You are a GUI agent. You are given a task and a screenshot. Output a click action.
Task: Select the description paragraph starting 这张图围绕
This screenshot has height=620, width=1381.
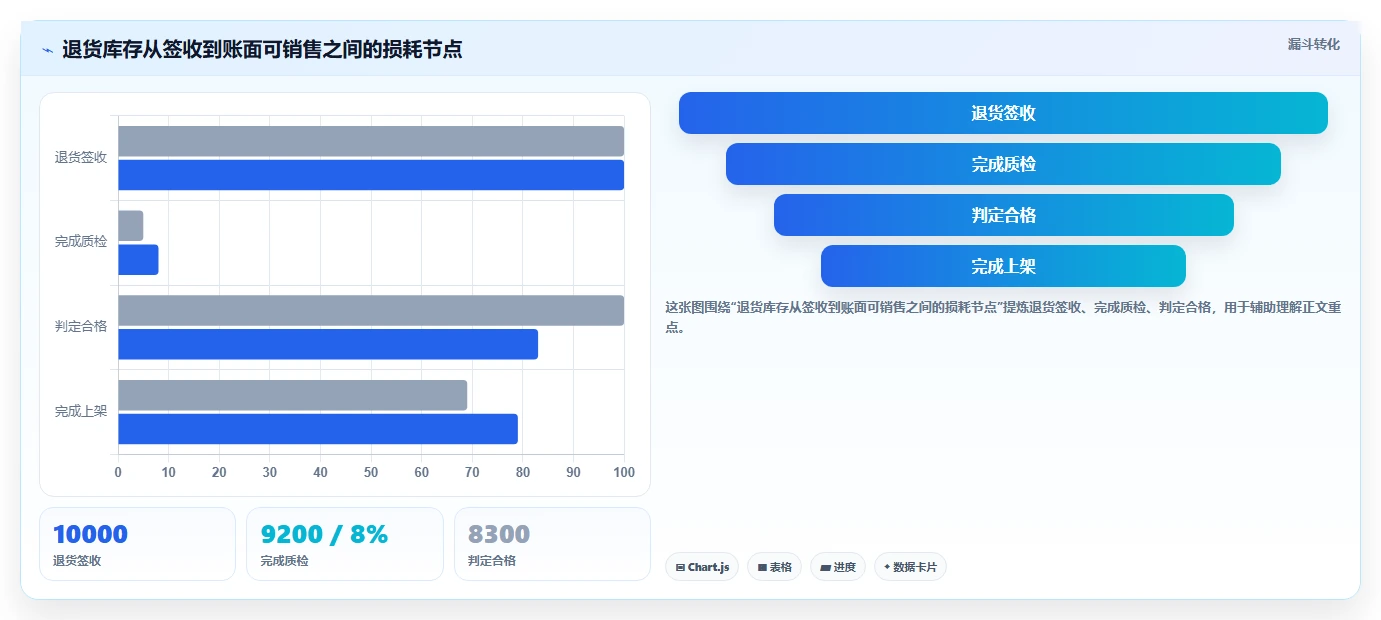click(x=1003, y=317)
